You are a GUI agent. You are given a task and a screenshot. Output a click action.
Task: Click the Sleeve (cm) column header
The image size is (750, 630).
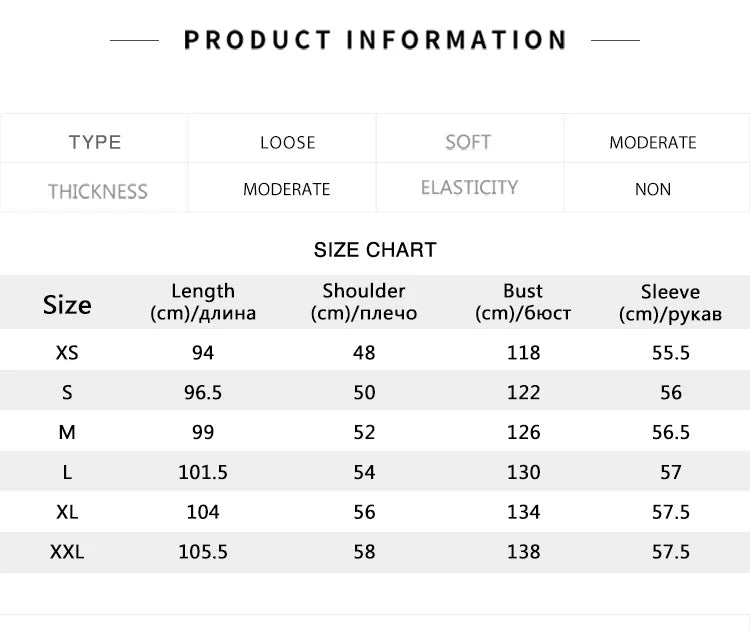[670, 303]
